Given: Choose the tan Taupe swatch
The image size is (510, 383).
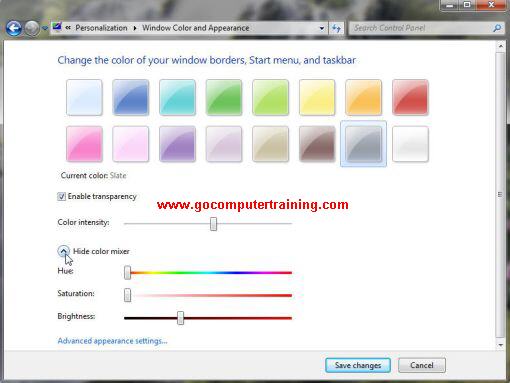Looking at the screenshot, I should 270,144.
